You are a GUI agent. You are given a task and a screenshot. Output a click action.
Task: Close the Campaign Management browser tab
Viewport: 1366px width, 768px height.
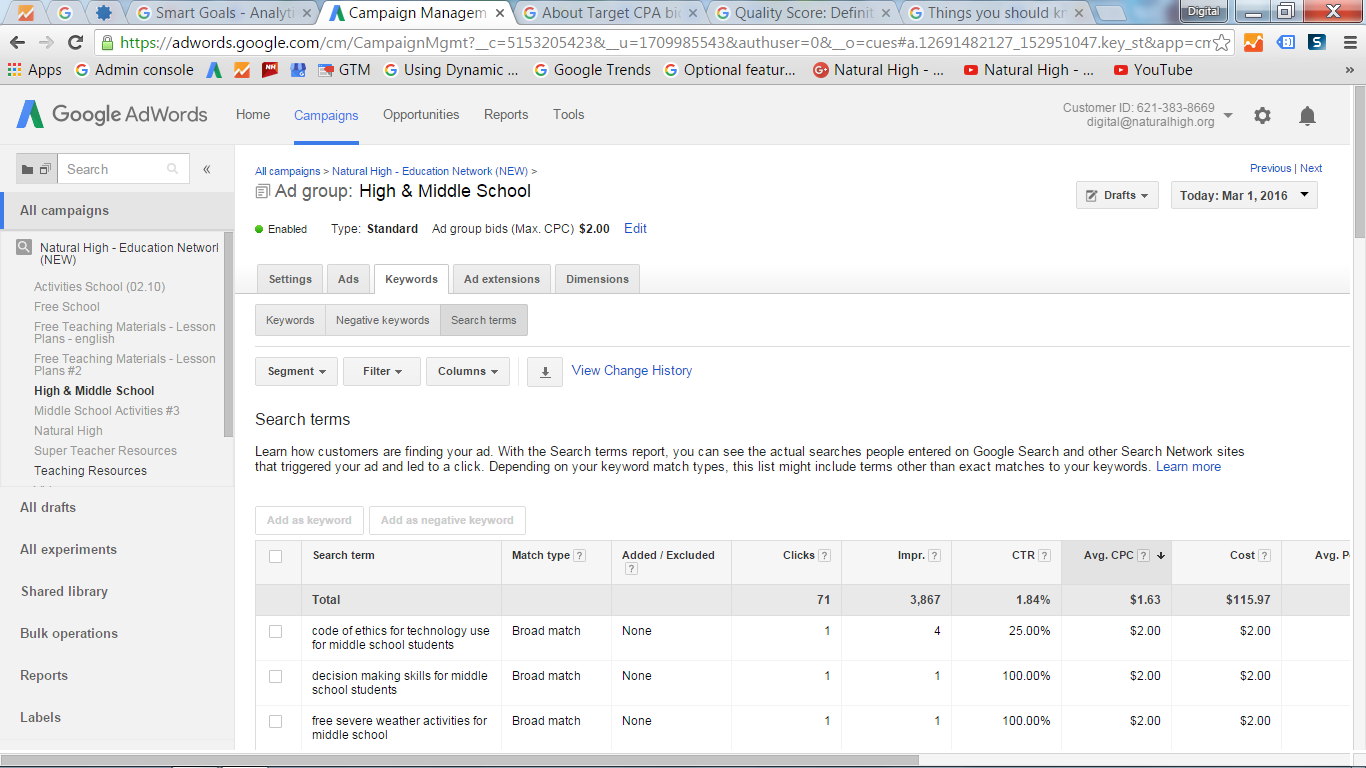pyautogui.click(x=500, y=13)
